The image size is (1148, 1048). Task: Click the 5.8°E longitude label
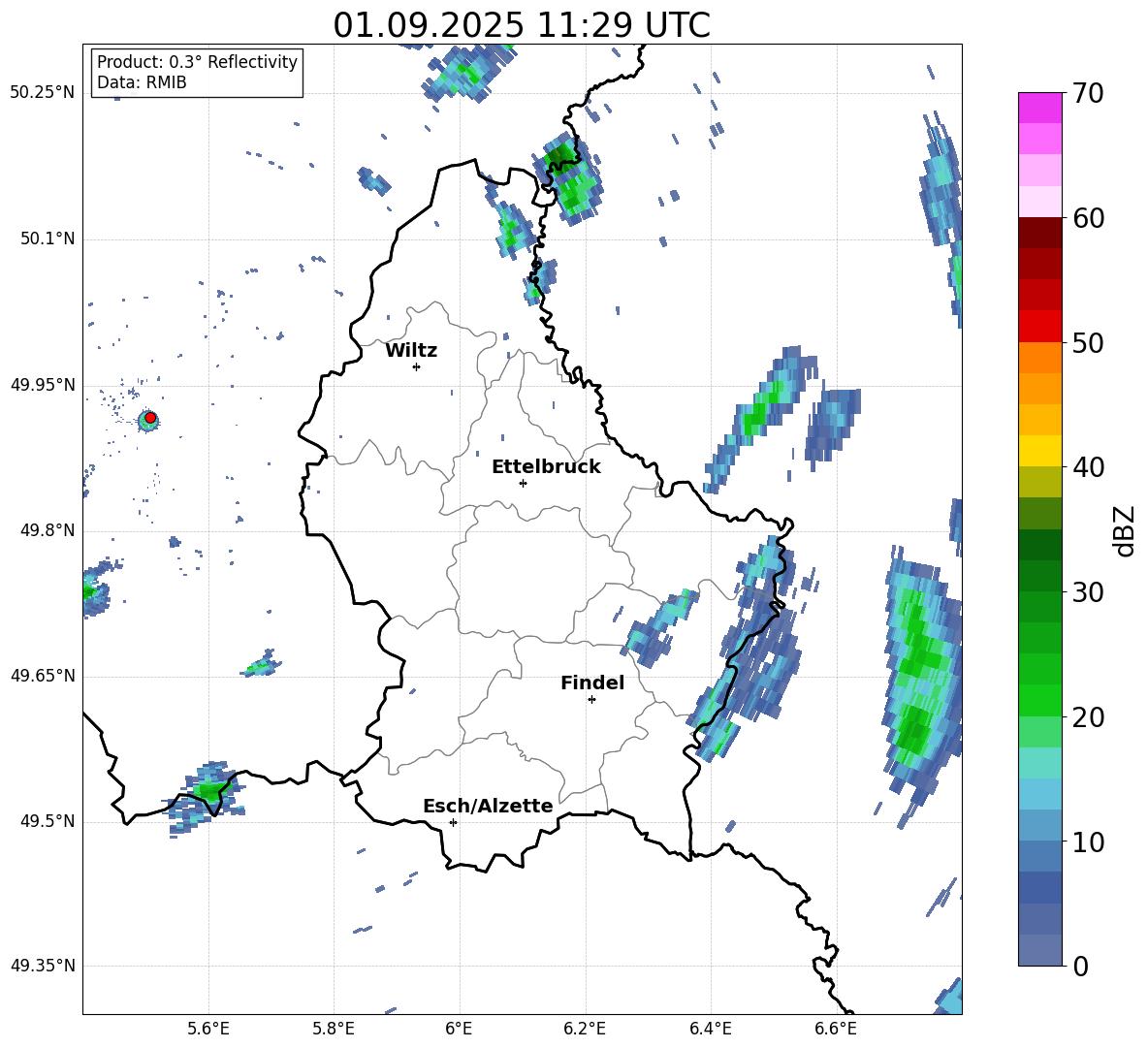pyautogui.click(x=334, y=1030)
